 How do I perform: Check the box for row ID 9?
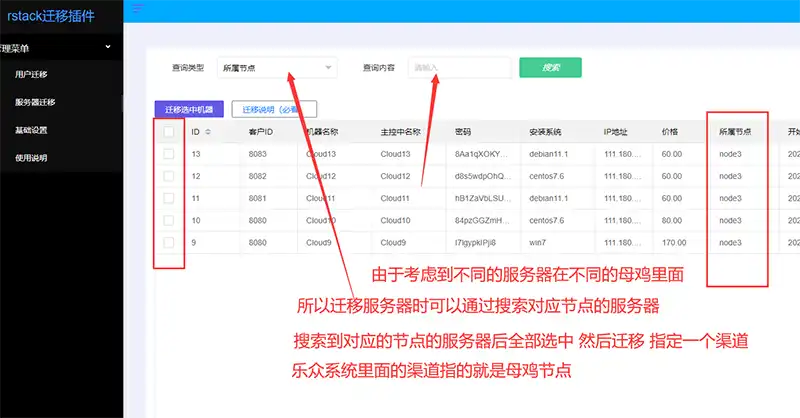coord(169,242)
